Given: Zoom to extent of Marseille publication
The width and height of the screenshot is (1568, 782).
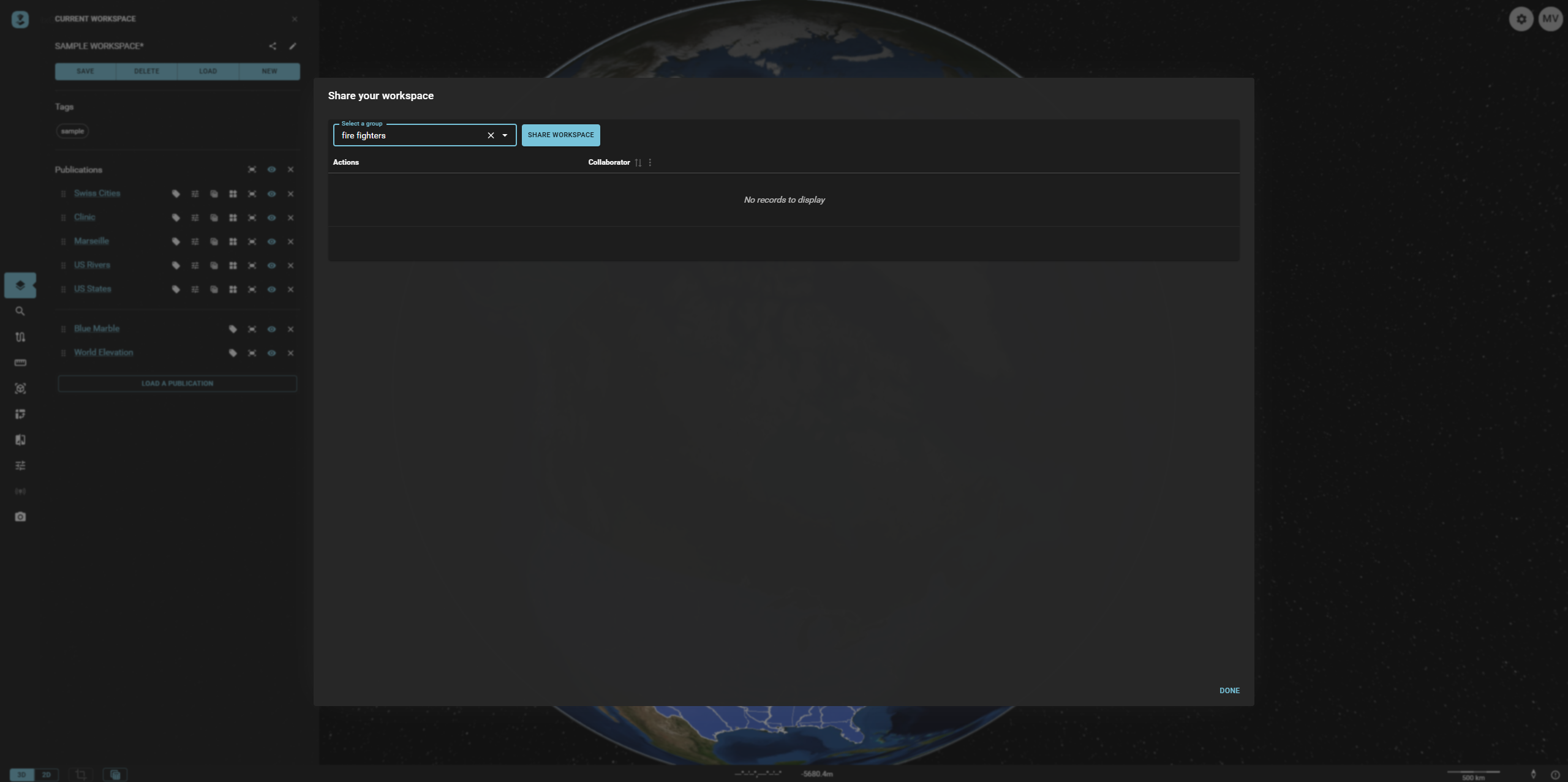Looking at the screenshot, I should point(252,241).
